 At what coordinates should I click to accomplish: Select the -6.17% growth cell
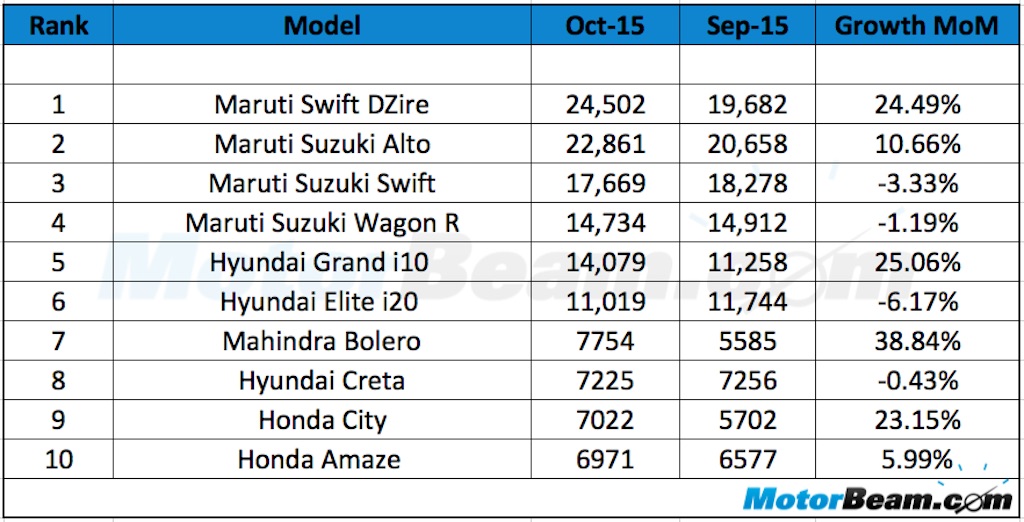[916, 302]
